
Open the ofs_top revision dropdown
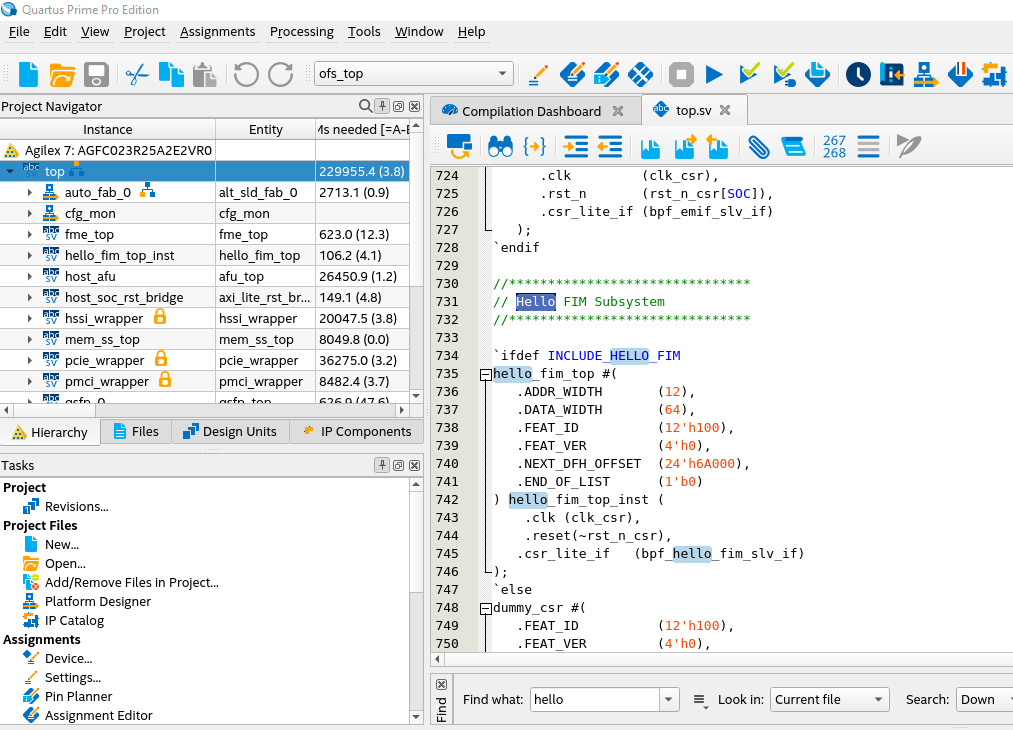[x=503, y=74]
